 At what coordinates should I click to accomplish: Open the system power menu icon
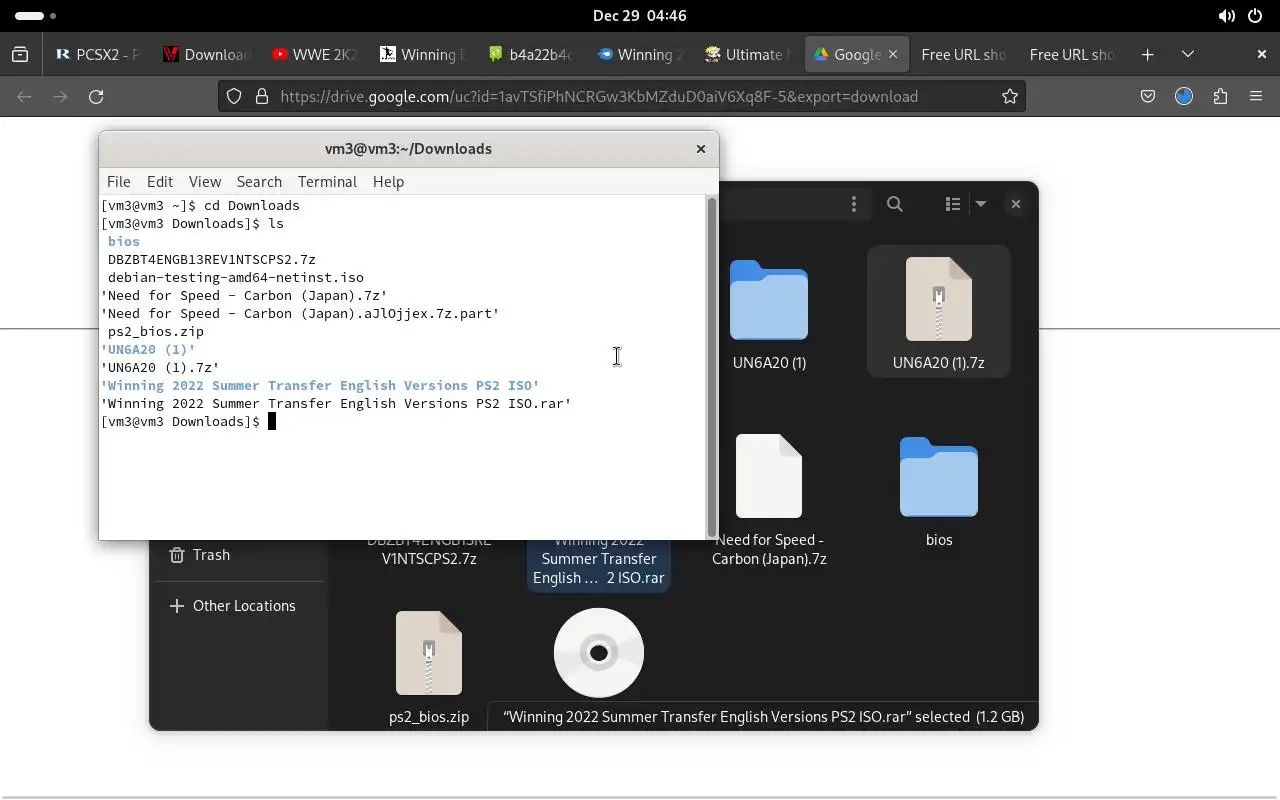pyautogui.click(x=1256, y=16)
